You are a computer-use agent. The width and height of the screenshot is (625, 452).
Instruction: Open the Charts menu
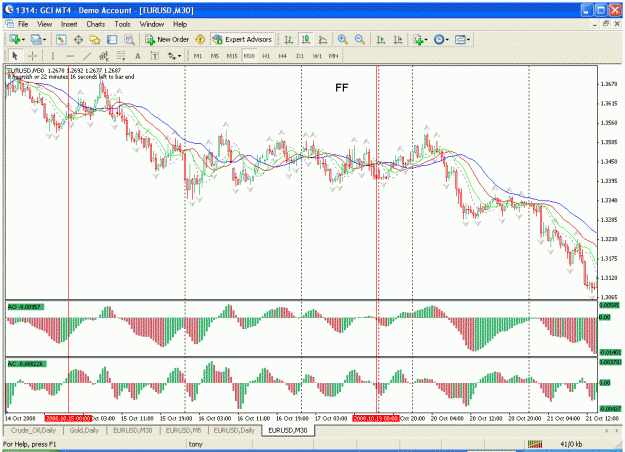(x=96, y=24)
